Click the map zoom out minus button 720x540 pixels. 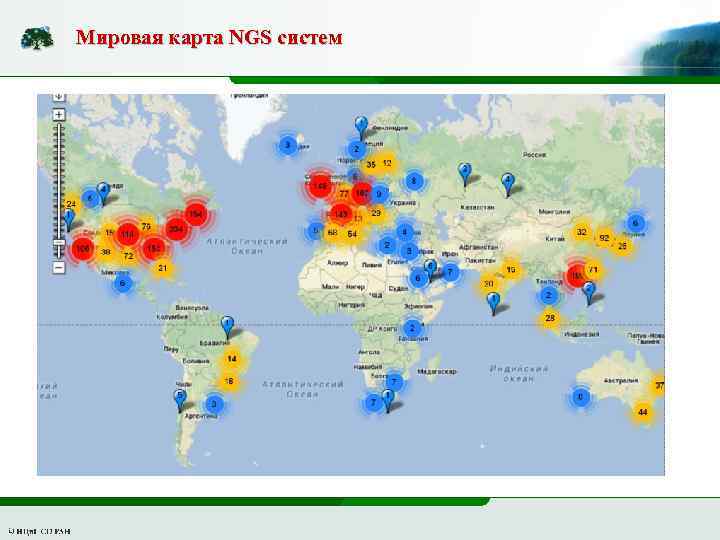pyautogui.click(x=59, y=267)
